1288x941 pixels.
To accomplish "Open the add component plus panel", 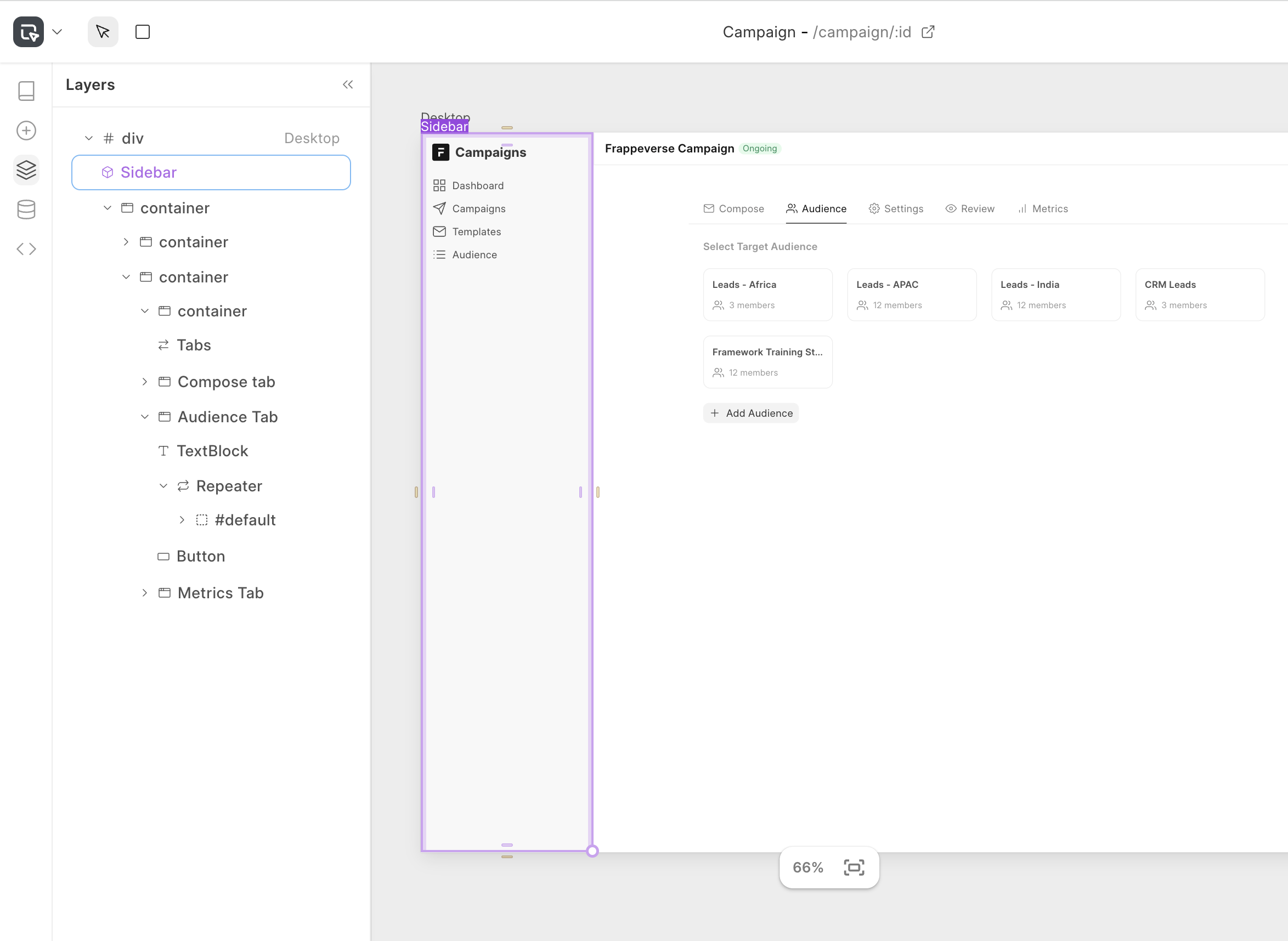I will click(26, 131).
